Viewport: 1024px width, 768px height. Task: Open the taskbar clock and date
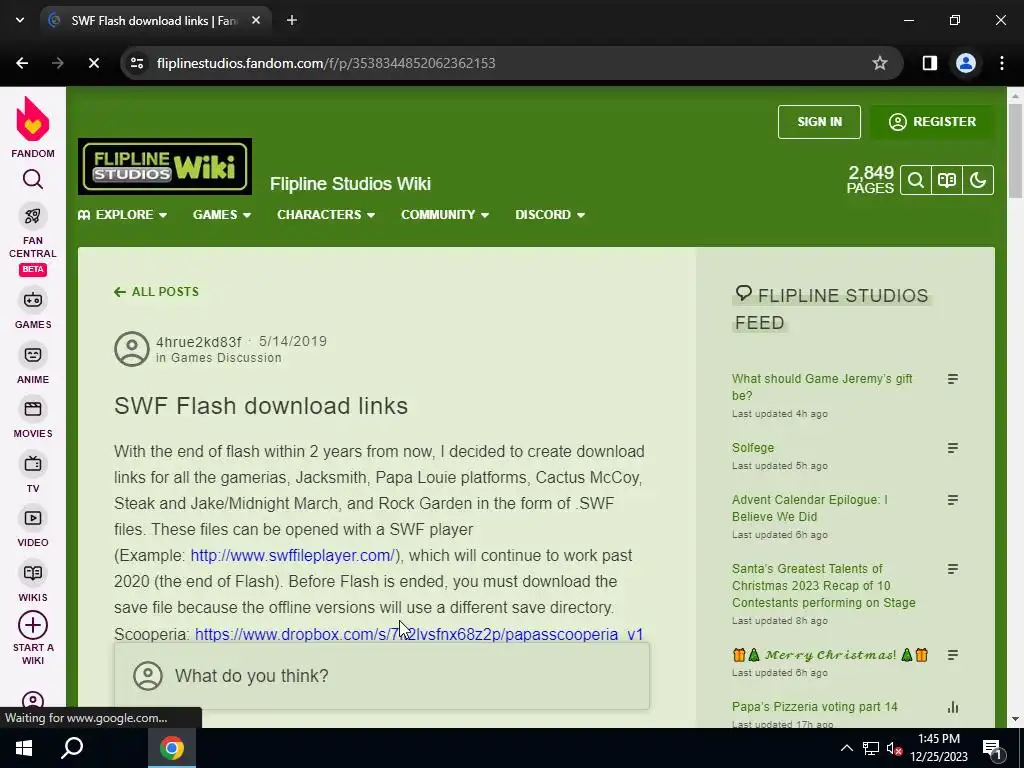(938, 748)
